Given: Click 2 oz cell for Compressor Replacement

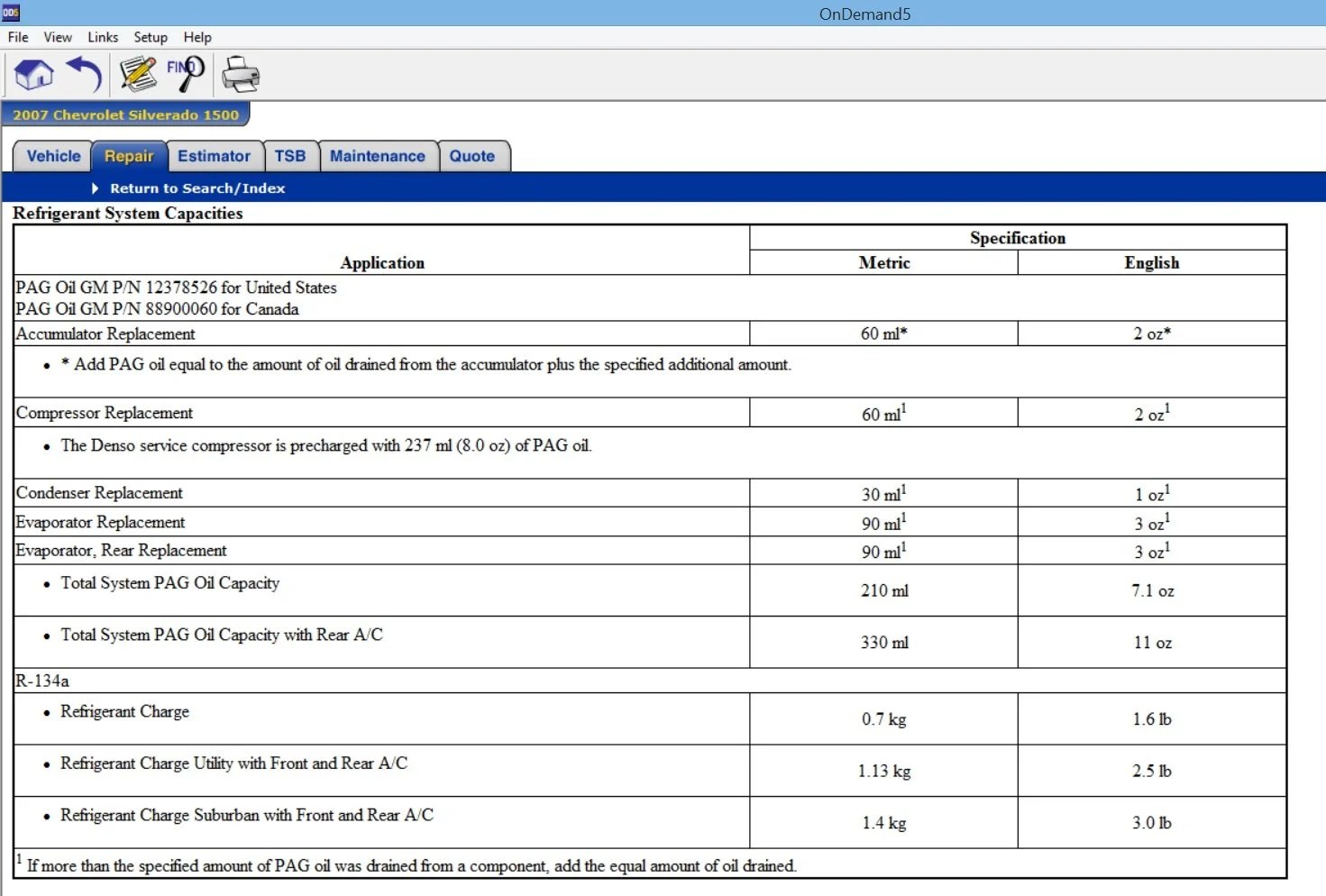Looking at the screenshot, I should (x=1152, y=413).
